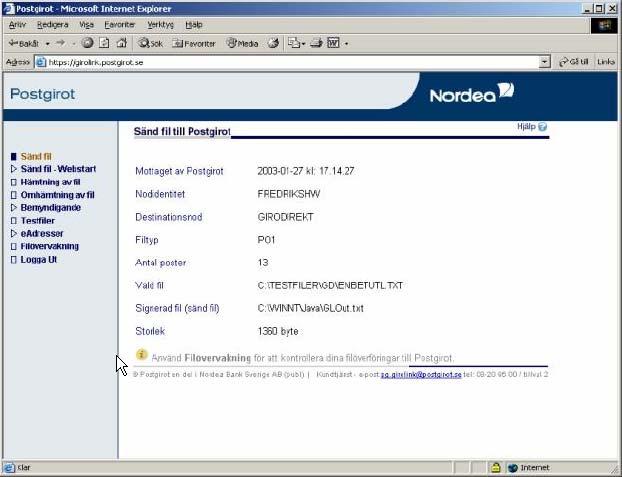Open the Favoriter toolbar button
Image resolution: width=622 pixels, height=477 pixels.
coord(194,43)
